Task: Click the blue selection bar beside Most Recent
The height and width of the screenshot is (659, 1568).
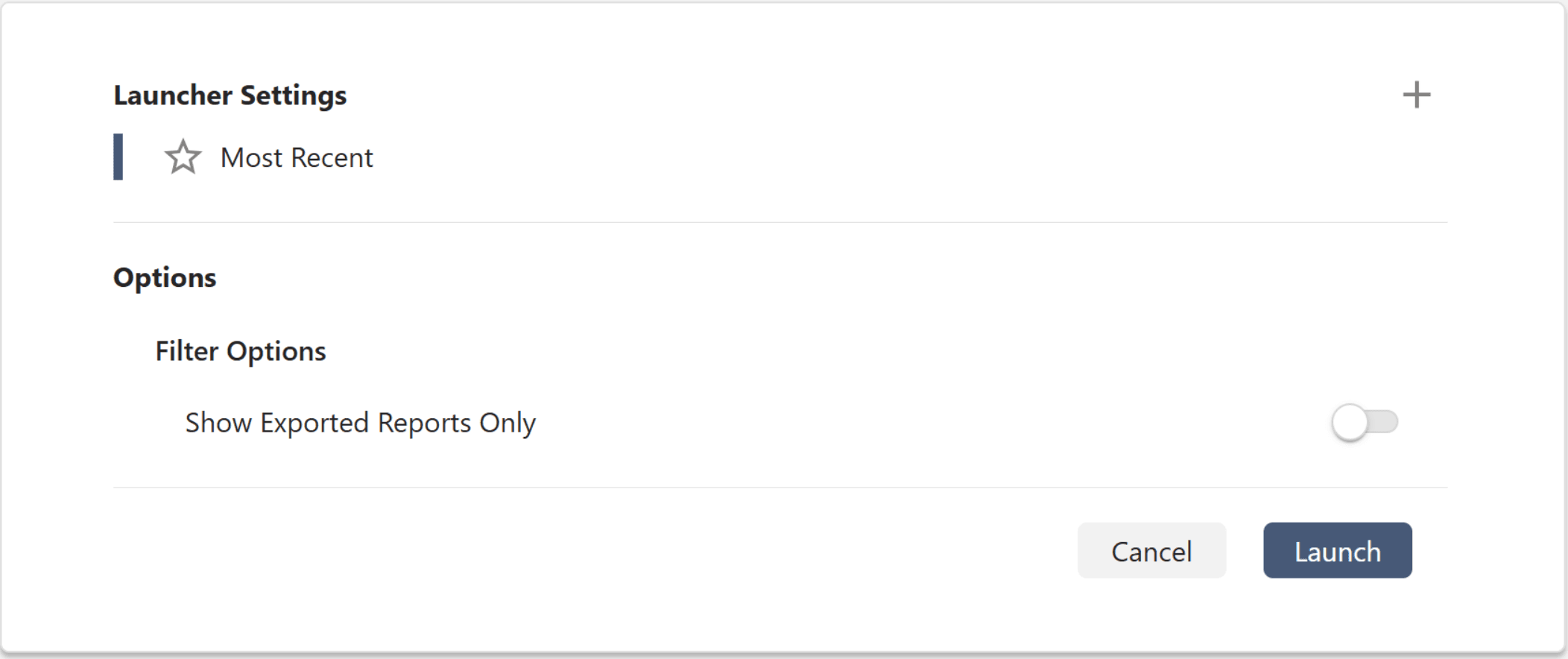Action: tap(118, 157)
